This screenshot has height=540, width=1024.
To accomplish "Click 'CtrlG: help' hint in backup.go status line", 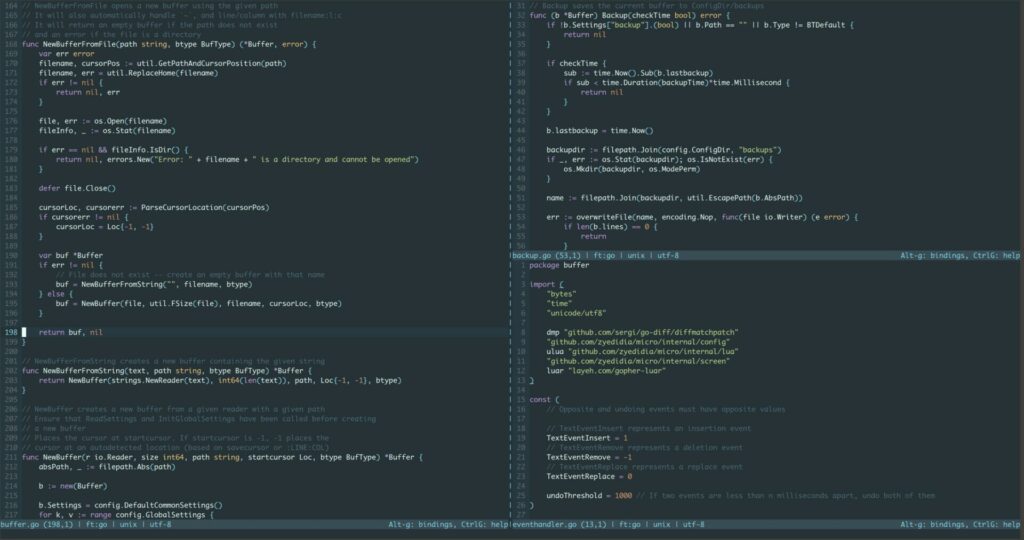I will [997, 256].
